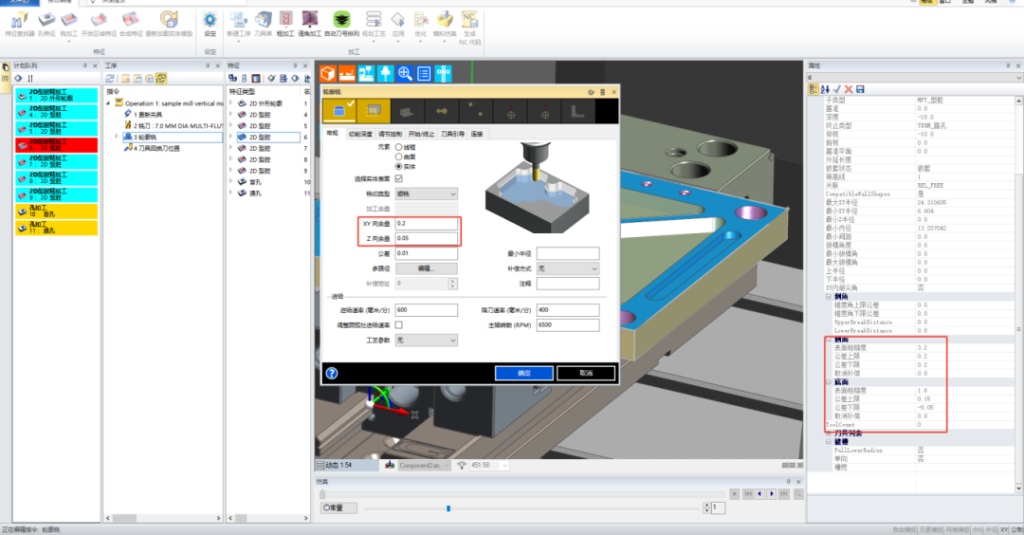Click the zoom magnifier icon in viewport toolbar

pyautogui.click(x=405, y=72)
